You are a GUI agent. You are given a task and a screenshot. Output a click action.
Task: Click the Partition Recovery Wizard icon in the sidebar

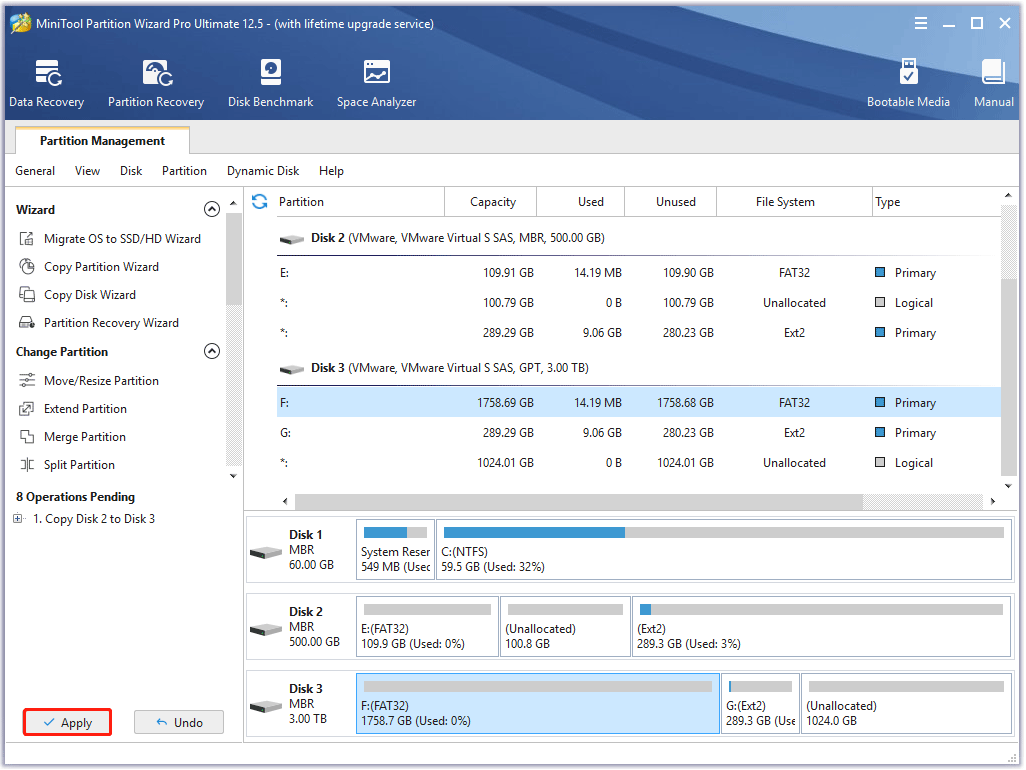(x=27, y=323)
